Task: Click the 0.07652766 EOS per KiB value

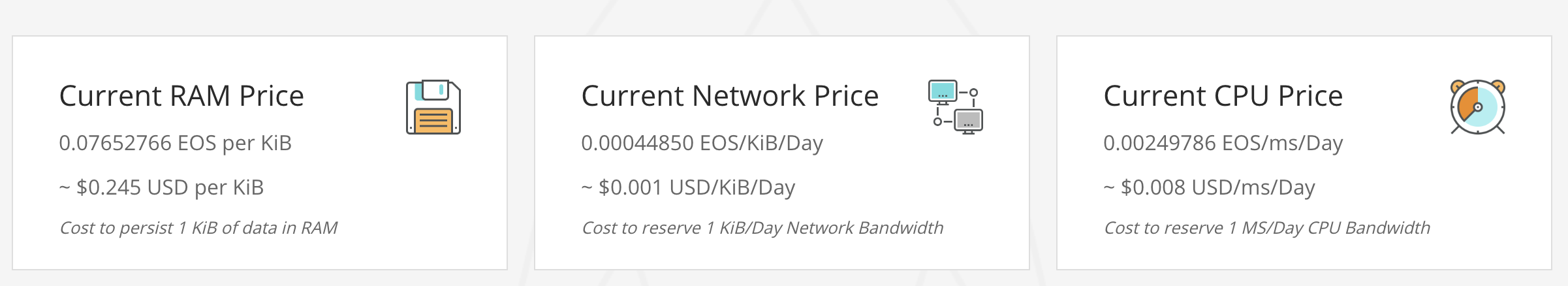Action: (175, 143)
